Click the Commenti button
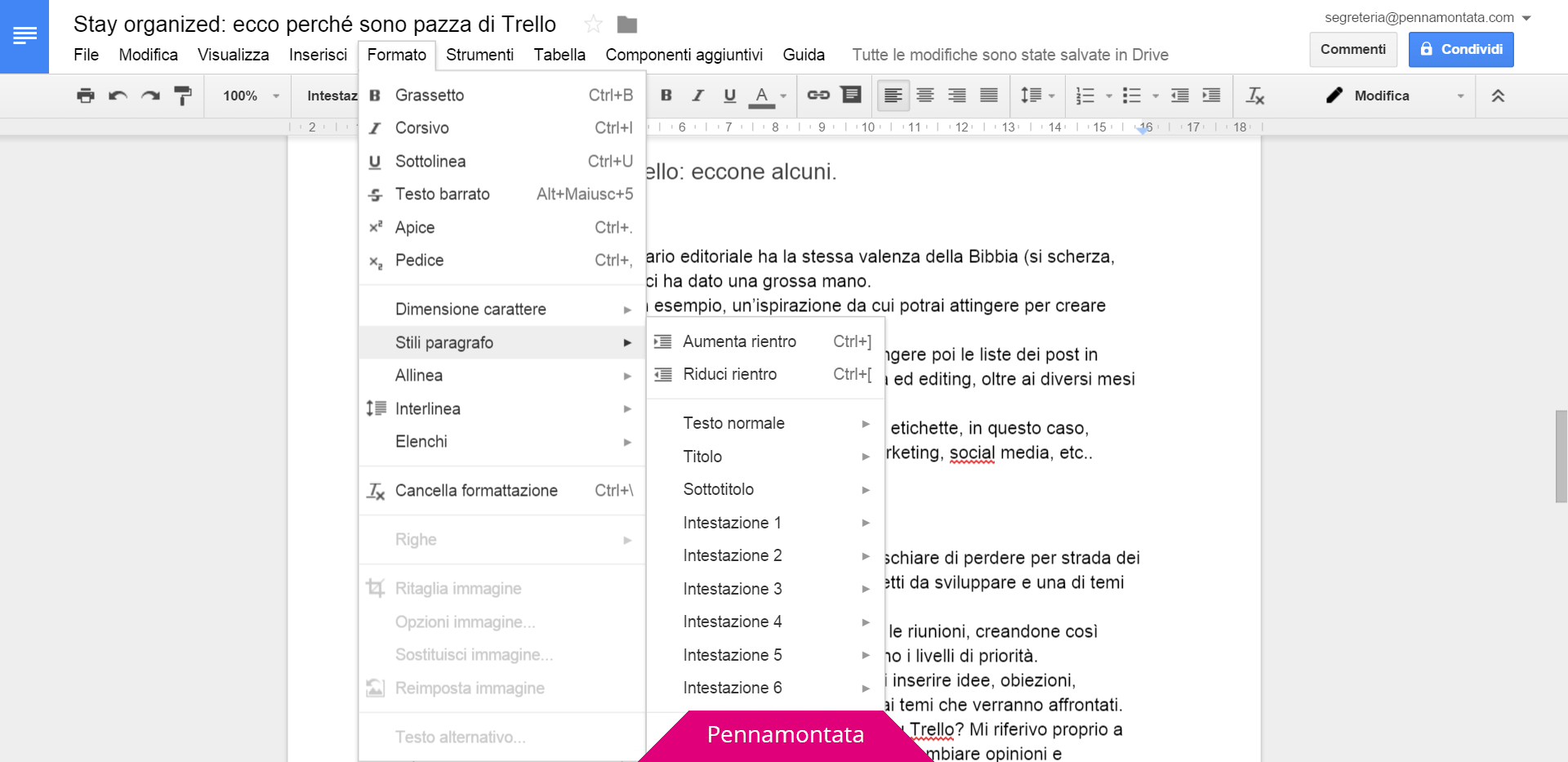1568x762 pixels. [1352, 49]
